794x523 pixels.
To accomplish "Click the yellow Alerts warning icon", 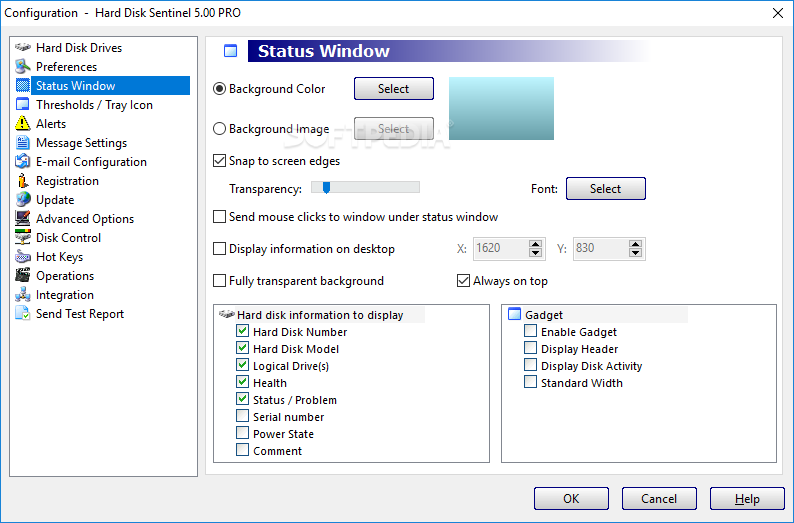I will (x=22, y=123).
